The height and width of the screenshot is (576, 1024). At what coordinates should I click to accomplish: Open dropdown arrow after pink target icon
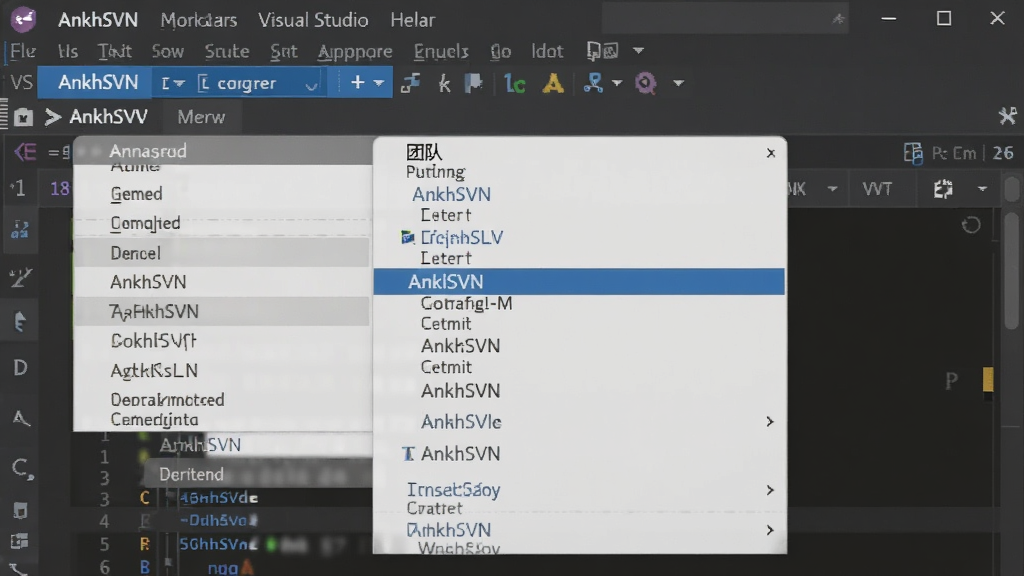click(679, 83)
